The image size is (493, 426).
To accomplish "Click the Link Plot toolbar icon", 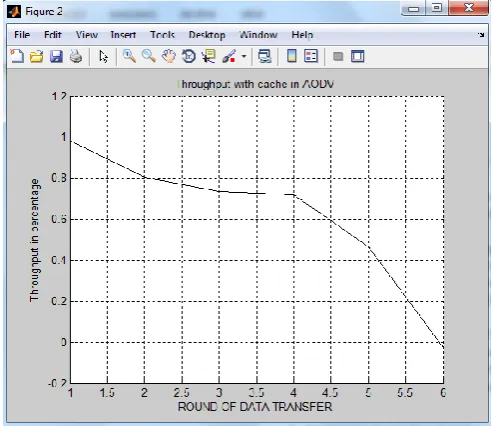I will pyautogui.click(x=265, y=56).
